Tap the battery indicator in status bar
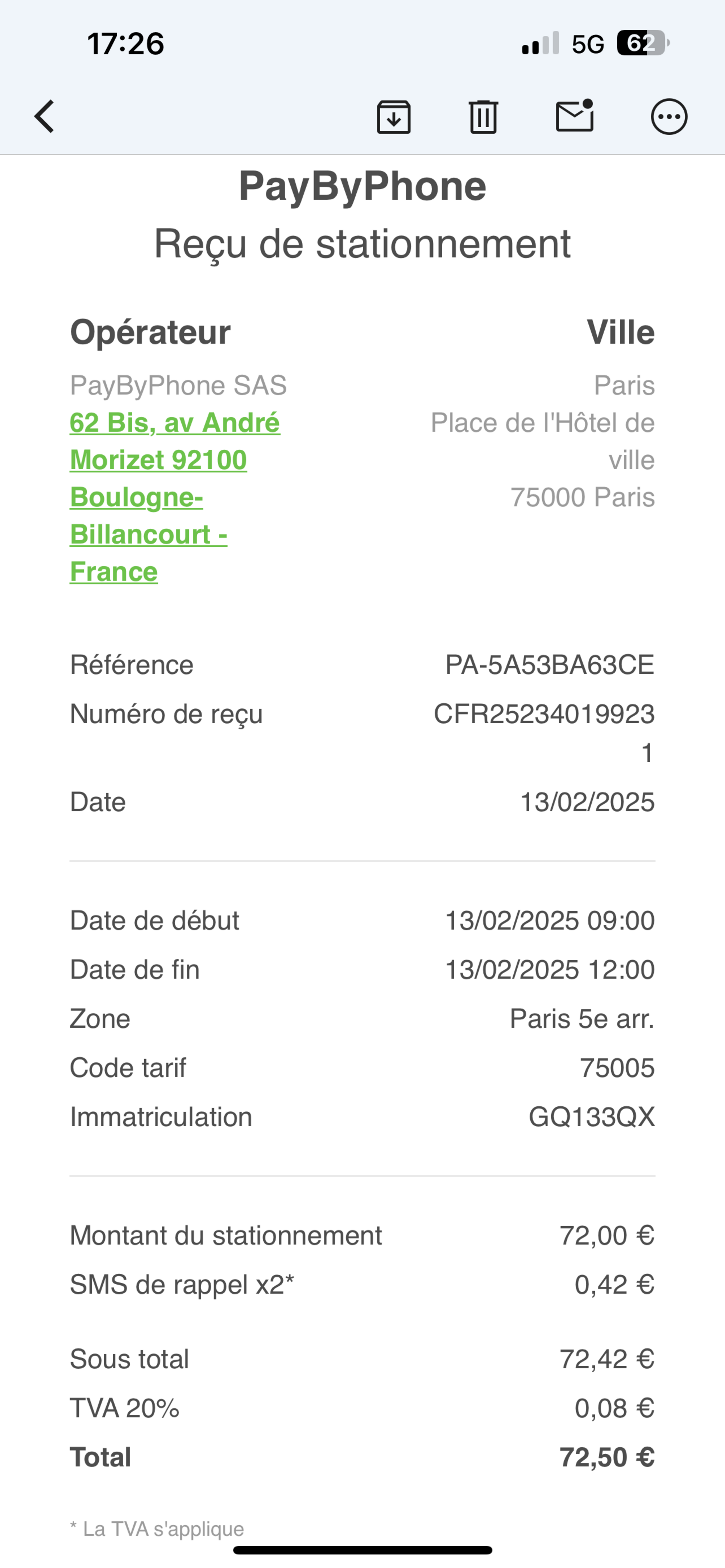Image resolution: width=725 pixels, height=1568 pixels. [642, 43]
